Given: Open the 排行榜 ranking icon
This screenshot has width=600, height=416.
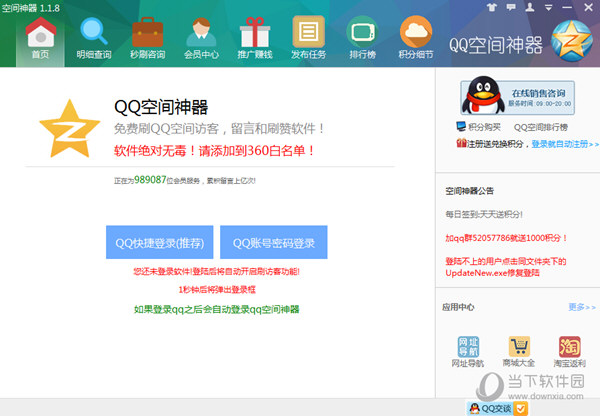Looking at the screenshot, I should (362, 38).
